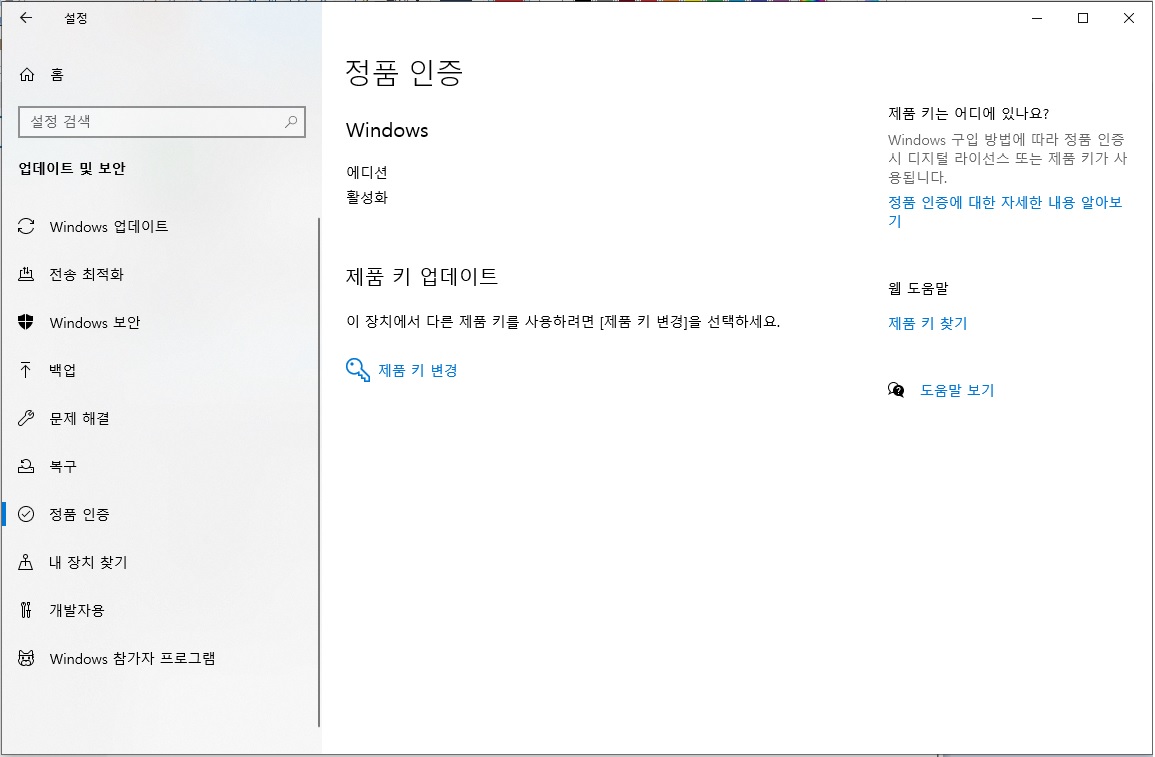Click the sidebar vertical scrollbar

(x=319, y=471)
